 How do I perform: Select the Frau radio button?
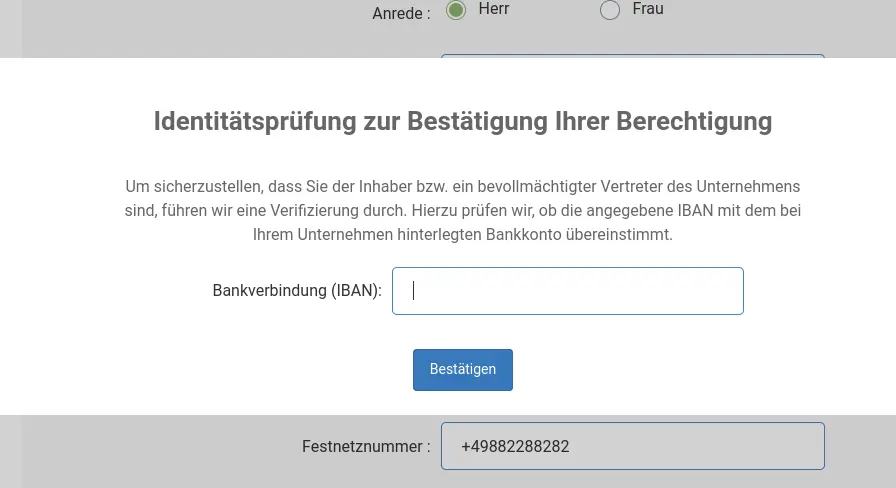pyautogui.click(x=610, y=10)
